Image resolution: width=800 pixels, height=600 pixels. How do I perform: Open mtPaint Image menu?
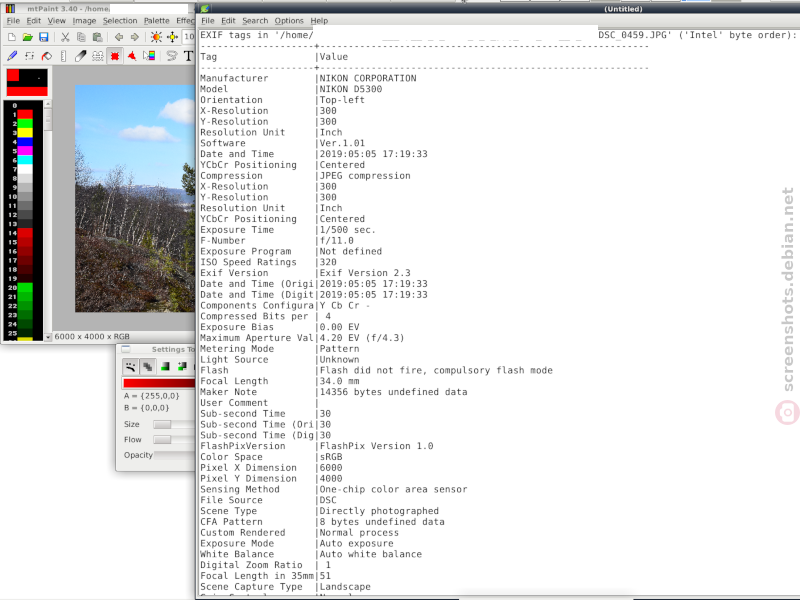[84, 21]
